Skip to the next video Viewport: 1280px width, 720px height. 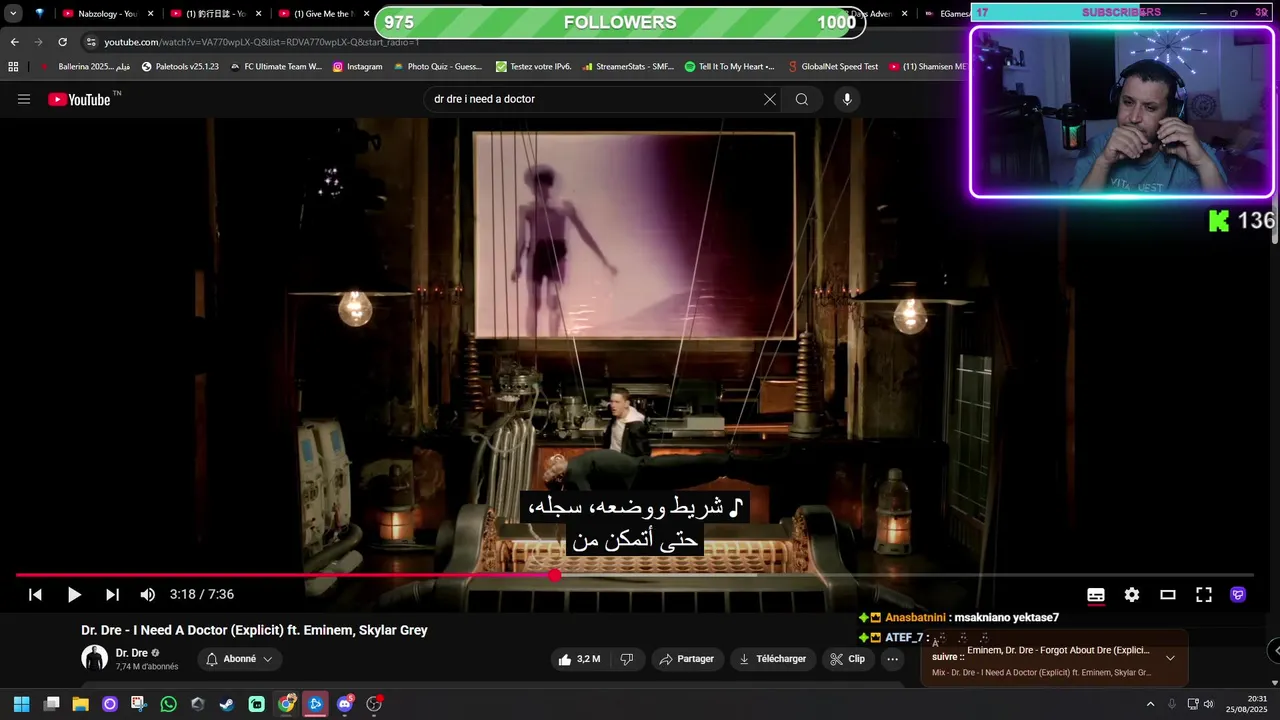(x=112, y=594)
